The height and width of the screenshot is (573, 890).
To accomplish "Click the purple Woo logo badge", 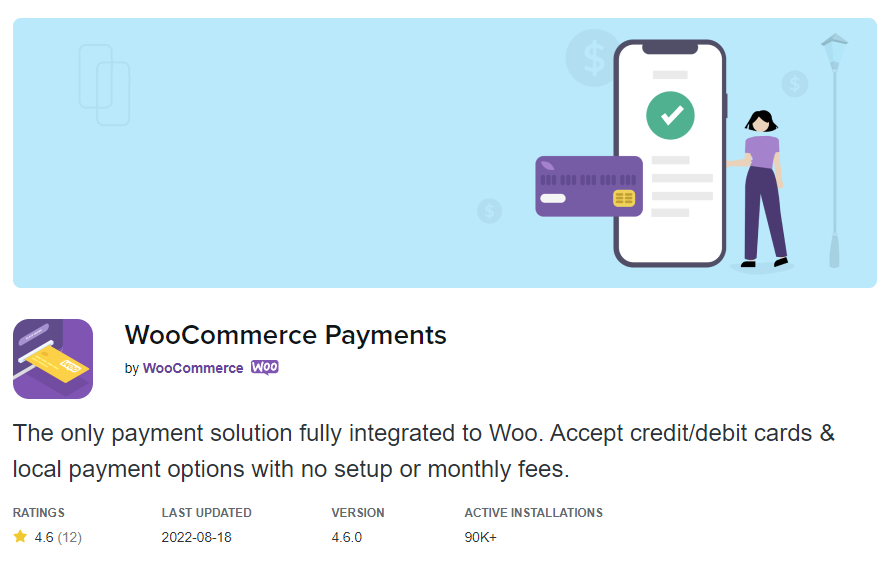I will (265, 368).
